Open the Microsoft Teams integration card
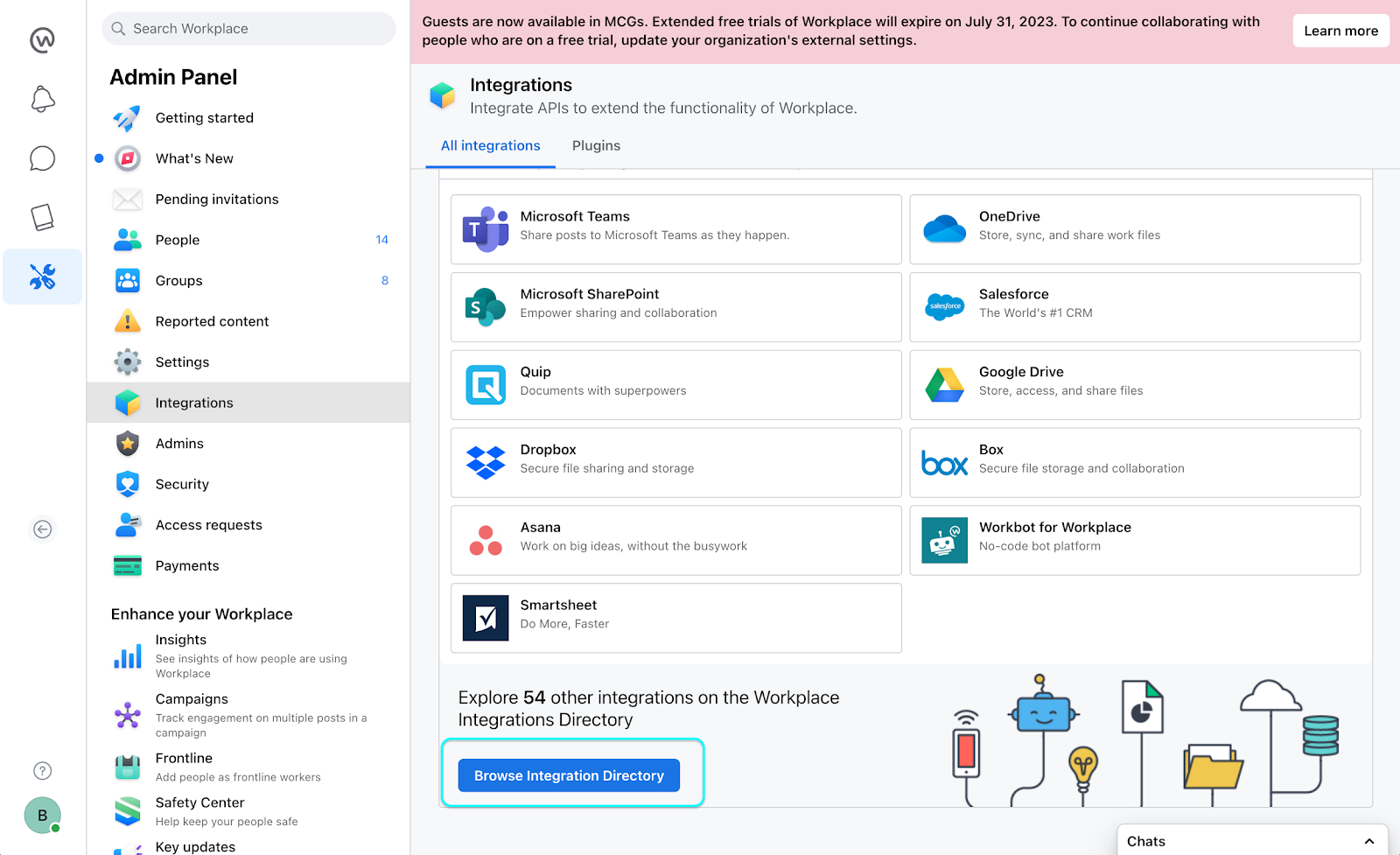This screenshot has height=855, width=1400. pyautogui.click(x=675, y=229)
